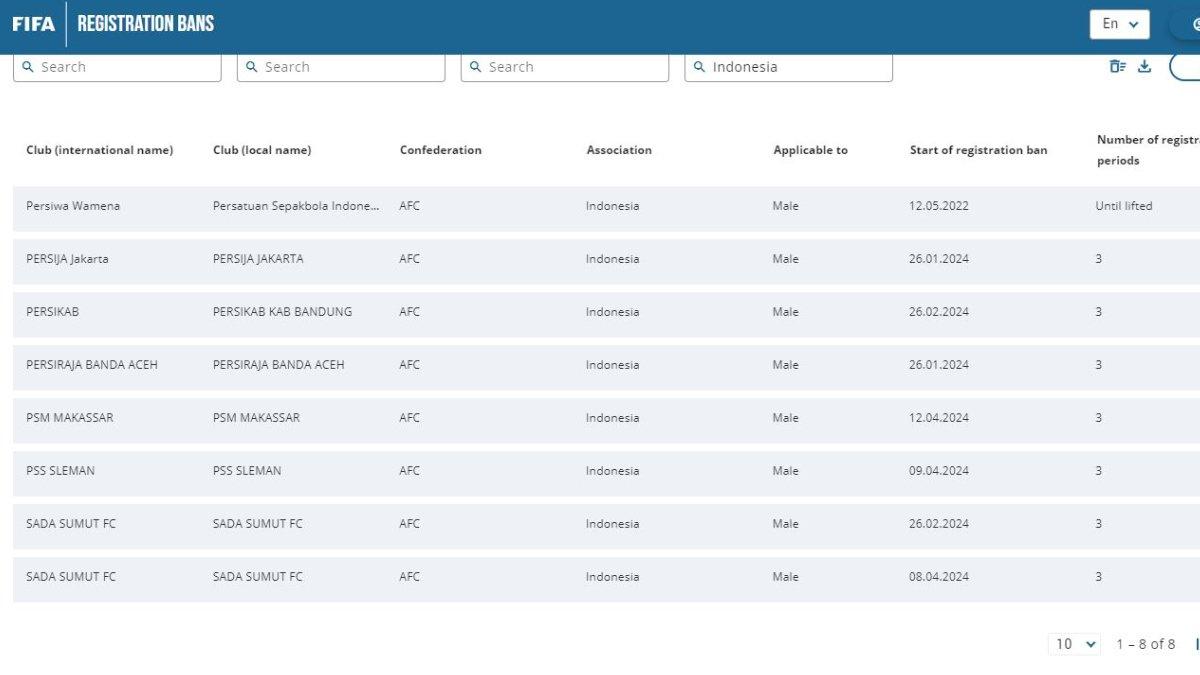Select the Until lifted value for Persiwa Wamena
Image resolution: width=1200 pixels, height=675 pixels.
(1124, 206)
